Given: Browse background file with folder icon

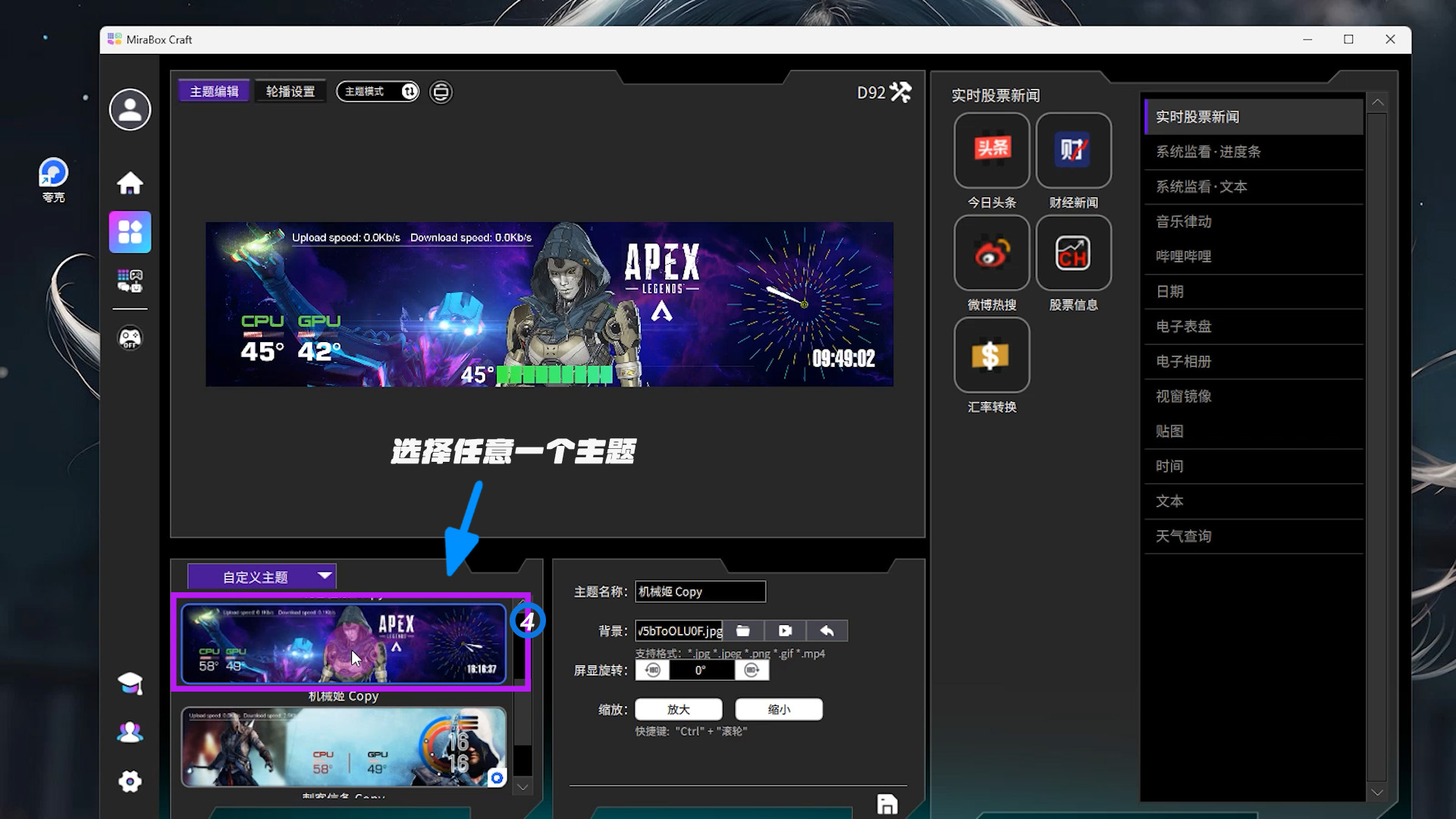Looking at the screenshot, I should click(743, 631).
